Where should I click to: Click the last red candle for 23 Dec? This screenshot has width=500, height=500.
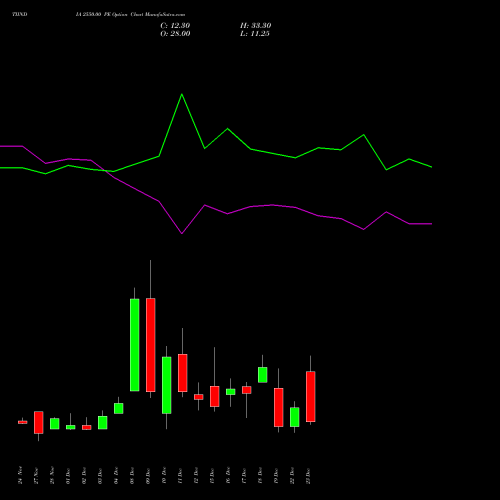[x=311, y=397]
